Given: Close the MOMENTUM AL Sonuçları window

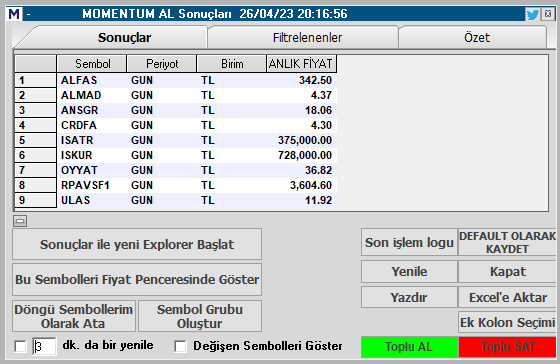Looking at the screenshot, I should [548, 14].
